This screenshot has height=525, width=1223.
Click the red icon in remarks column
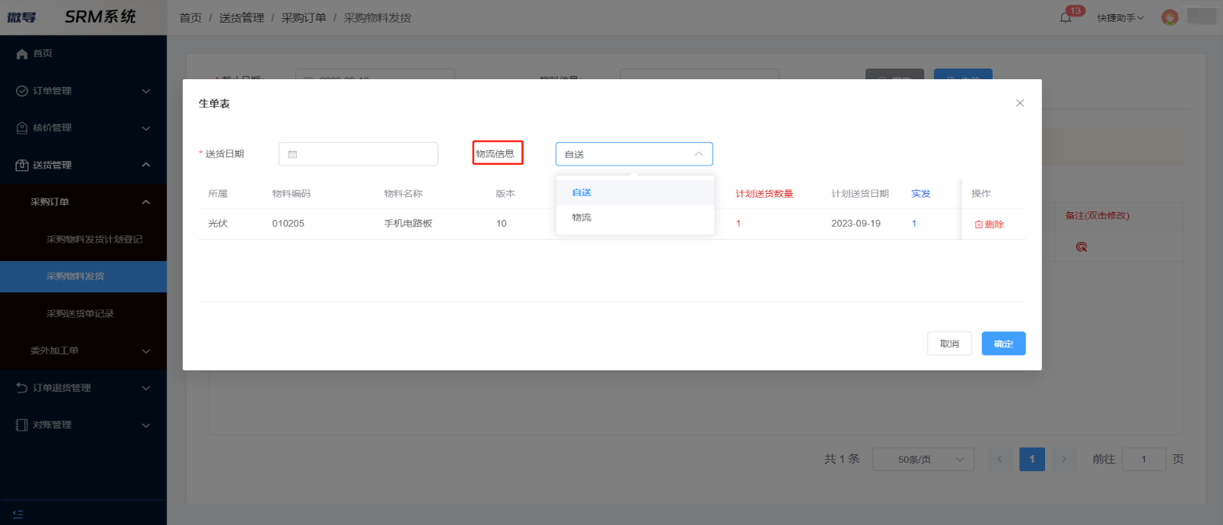pyautogui.click(x=1081, y=247)
